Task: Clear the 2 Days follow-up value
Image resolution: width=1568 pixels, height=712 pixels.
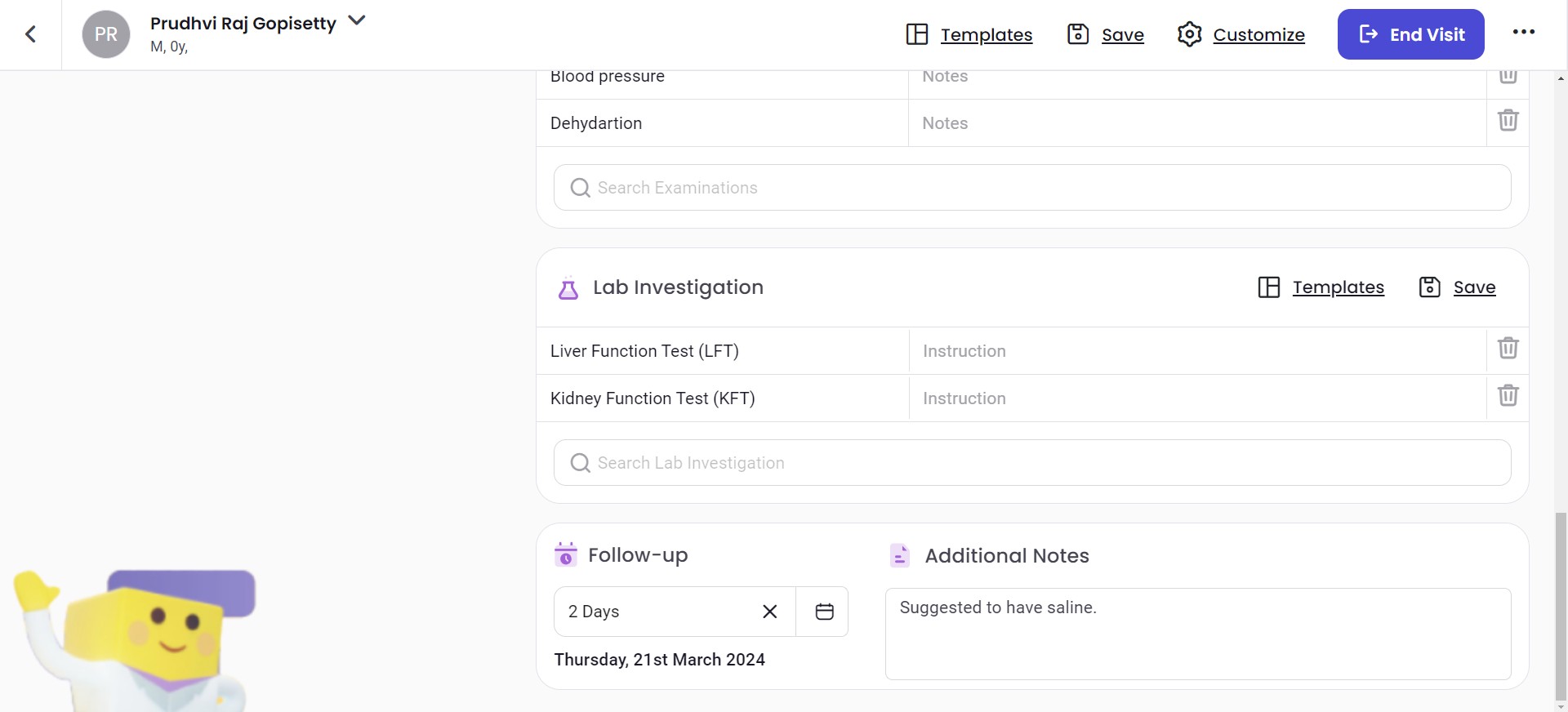Action: 769,612
